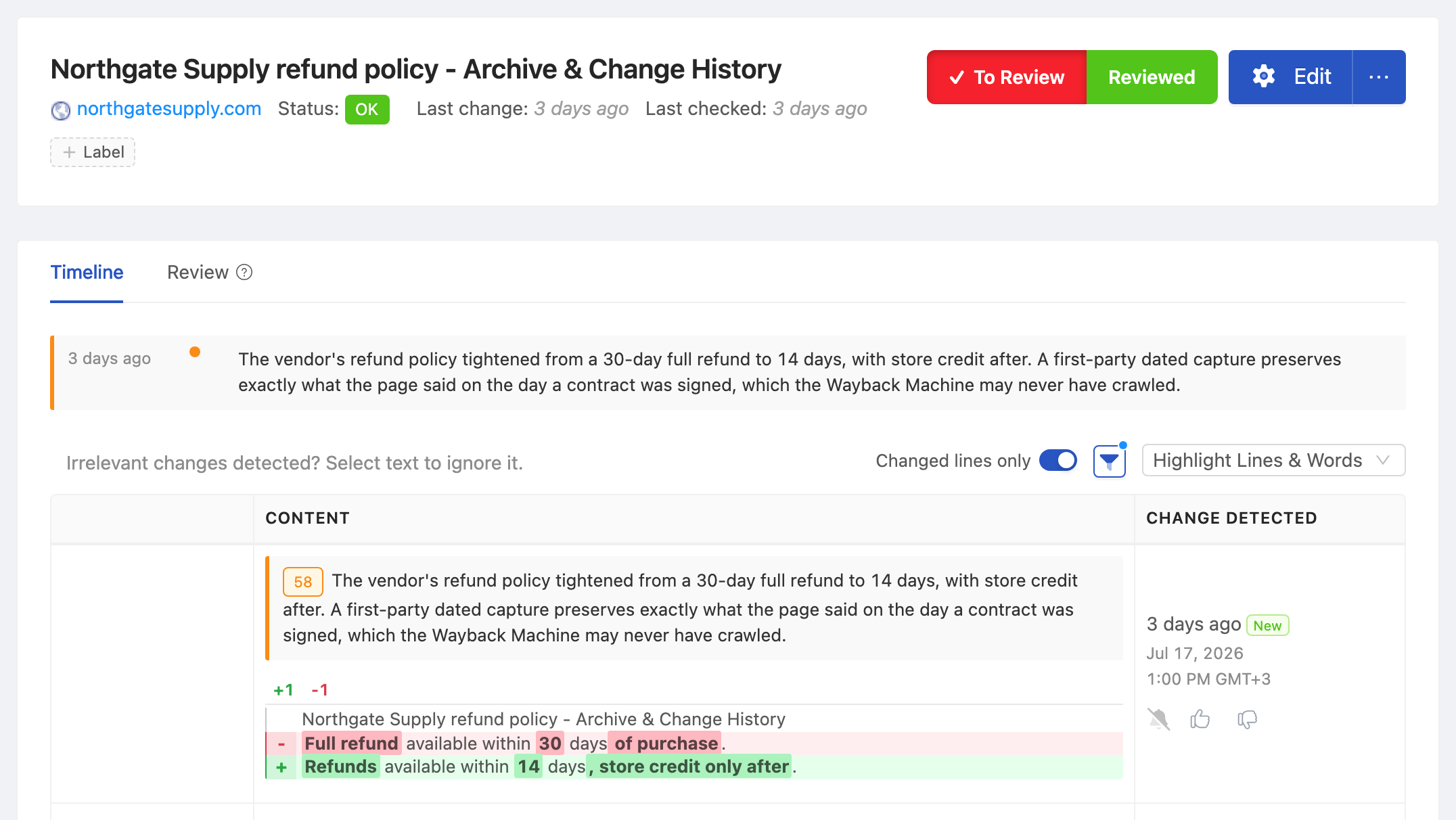Mark the monitor as To Review
The image size is (1456, 820).
(x=1007, y=77)
